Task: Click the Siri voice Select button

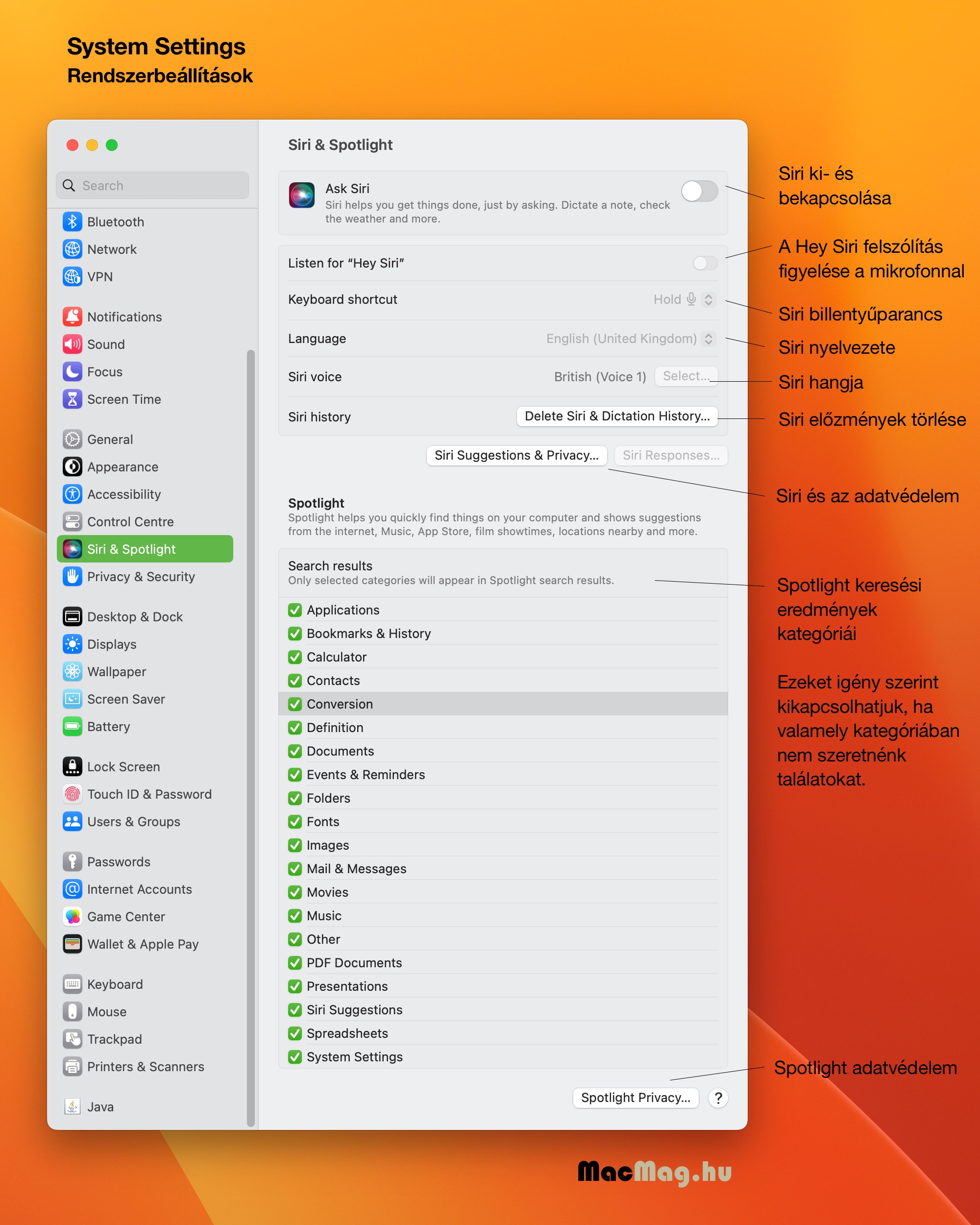Action: (686, 376)
